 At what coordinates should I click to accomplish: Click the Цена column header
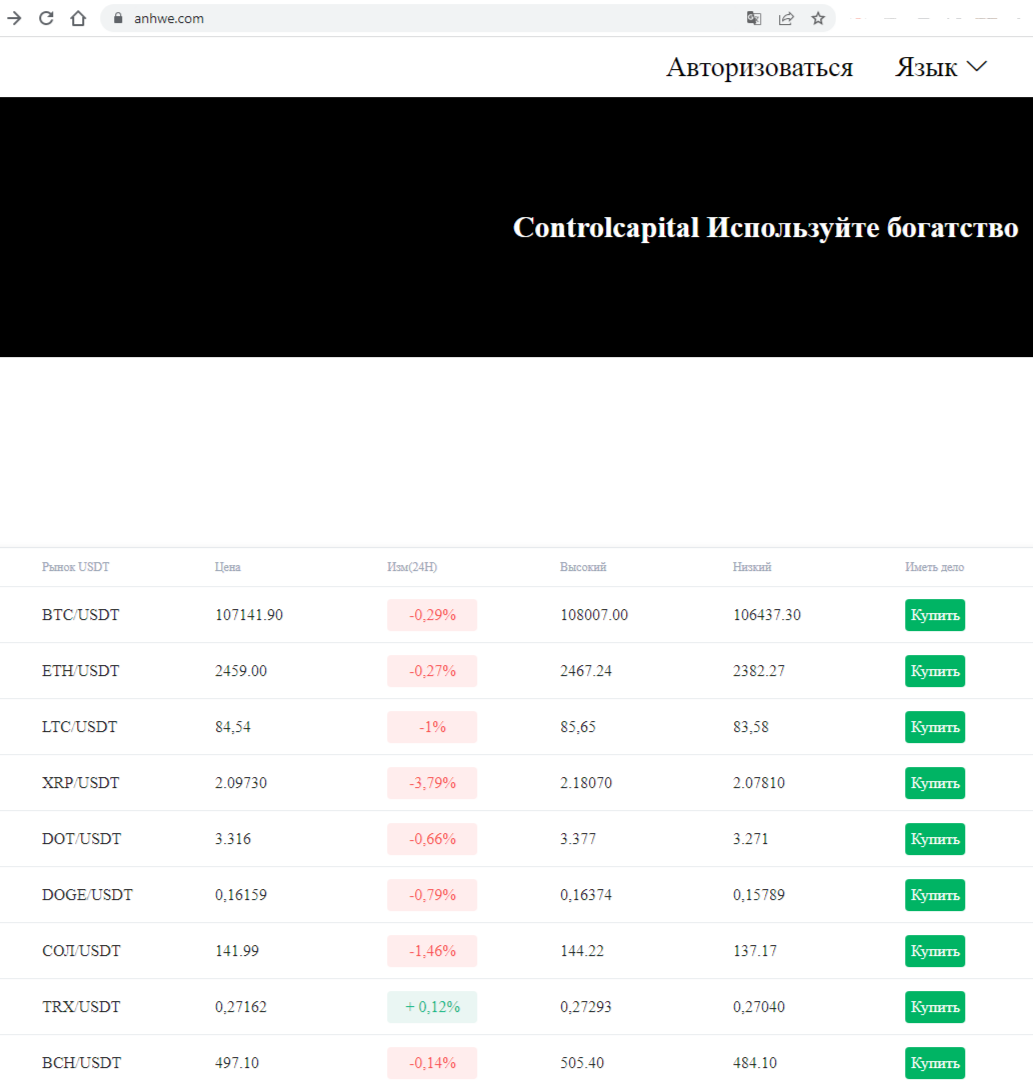(228, 567)
